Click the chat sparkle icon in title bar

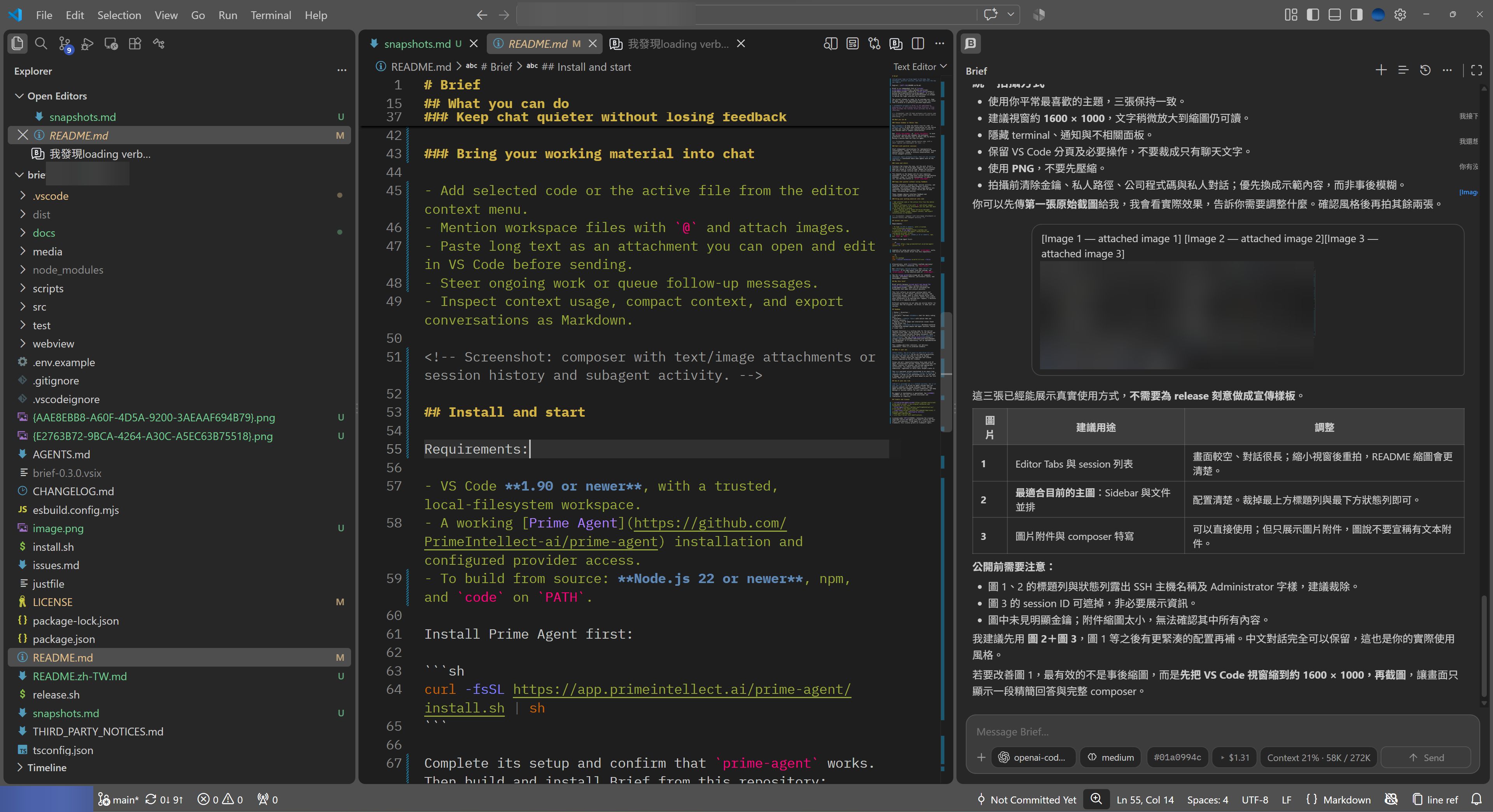(991, 14)
